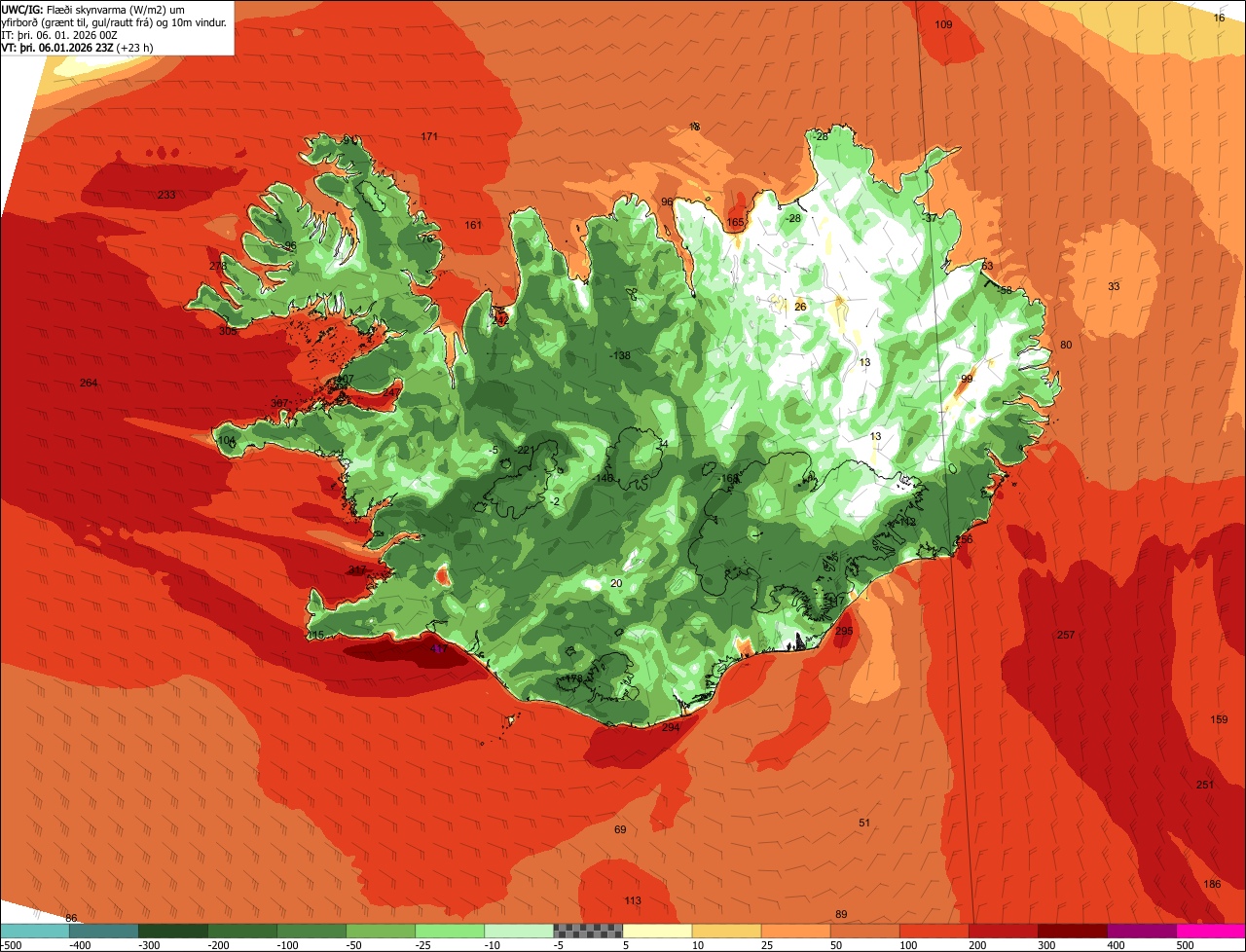
Task: Pick the legend swatch between 10 and 25
Action: (726, 931)
